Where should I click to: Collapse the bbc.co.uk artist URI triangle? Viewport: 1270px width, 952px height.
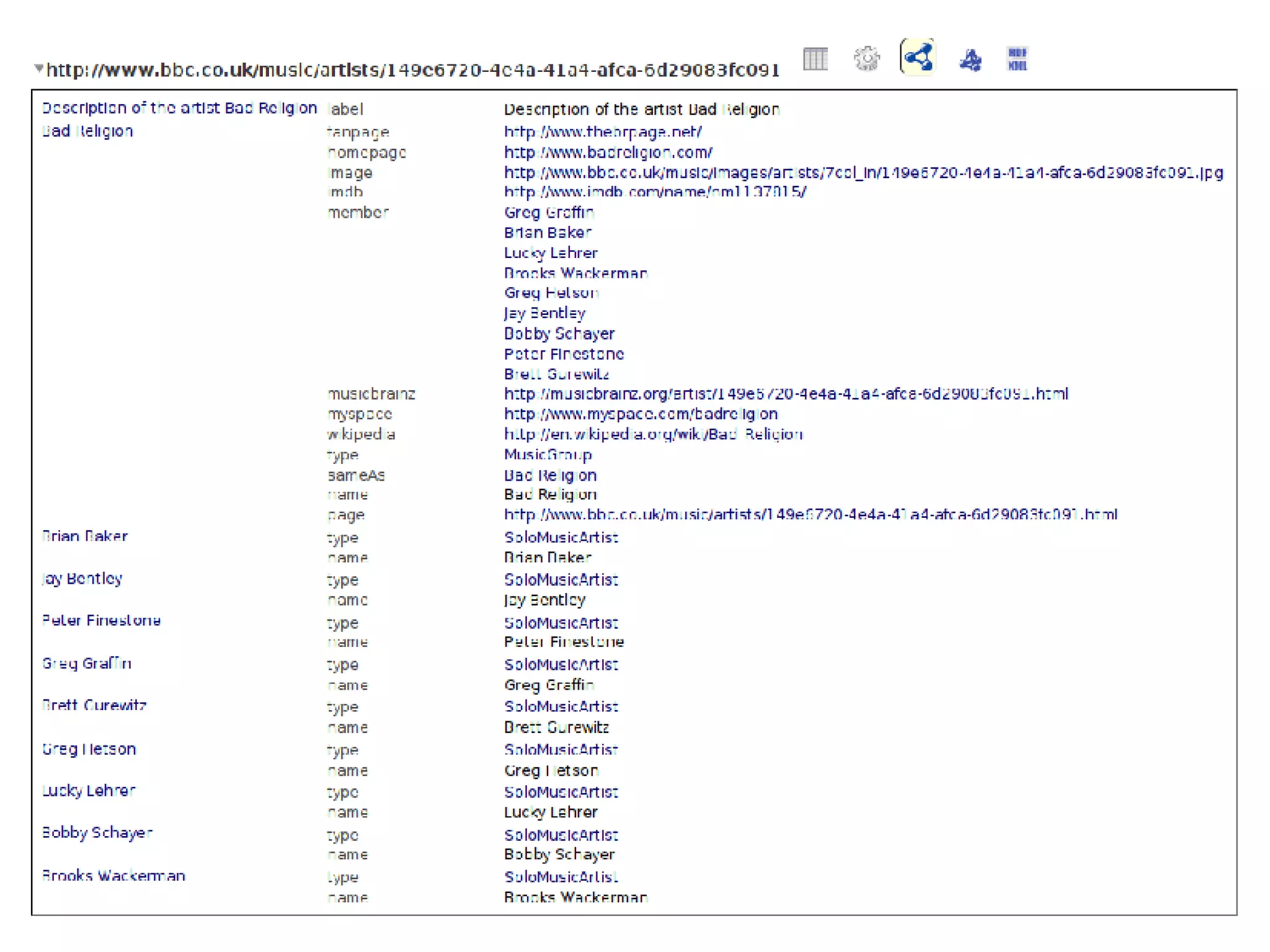[x=39, y=68]
